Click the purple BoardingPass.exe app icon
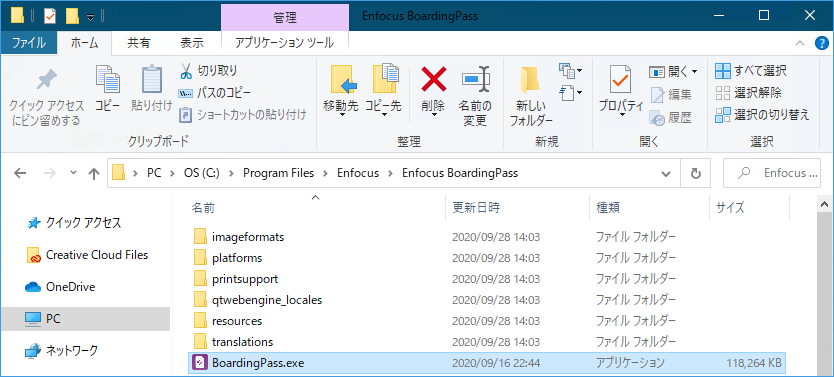This screenshot has width=834, height=377. (200, 363)
